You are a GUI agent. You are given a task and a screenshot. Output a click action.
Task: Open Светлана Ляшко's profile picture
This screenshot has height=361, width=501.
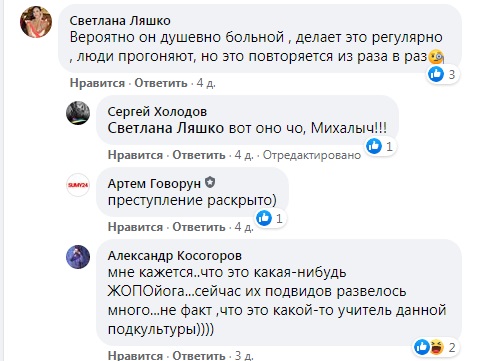[x=36, y=22]
